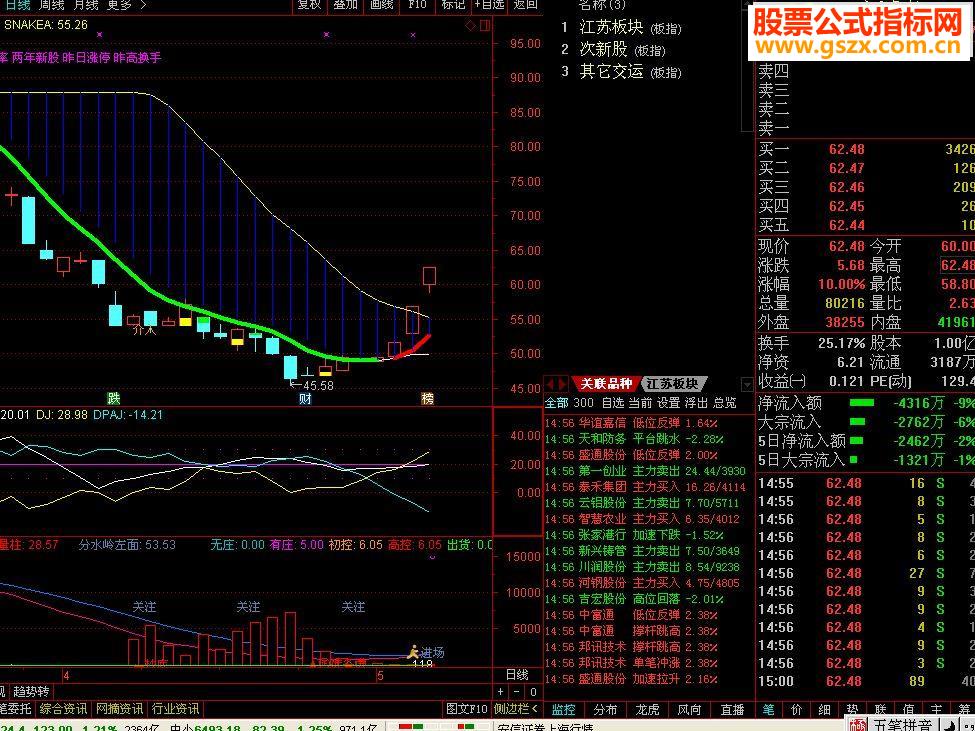Click the F10 button in top toolbar
The height and width of the screenshot is (731, 975).
418,5
